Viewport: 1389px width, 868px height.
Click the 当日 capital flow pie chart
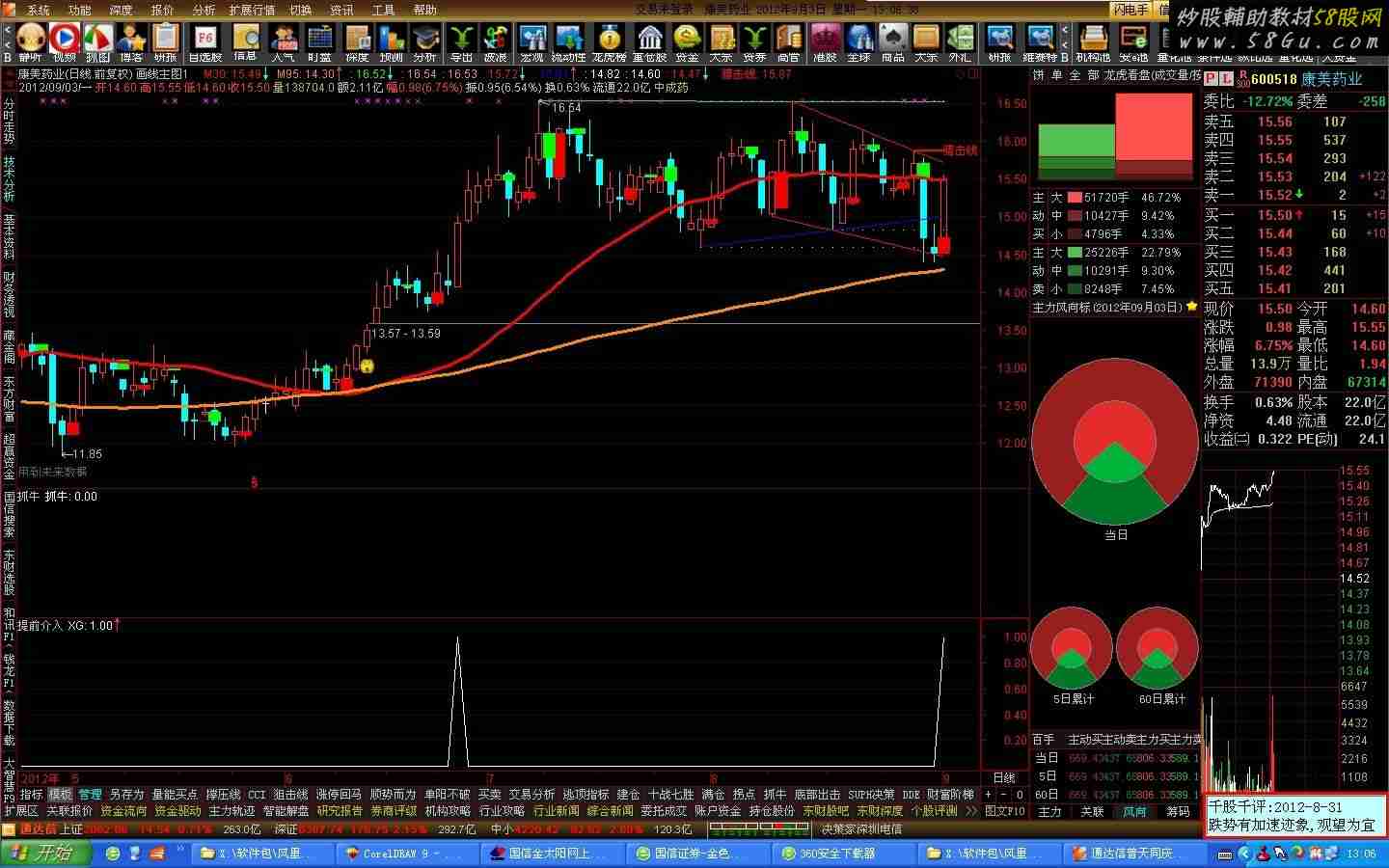coord(1115,443)
